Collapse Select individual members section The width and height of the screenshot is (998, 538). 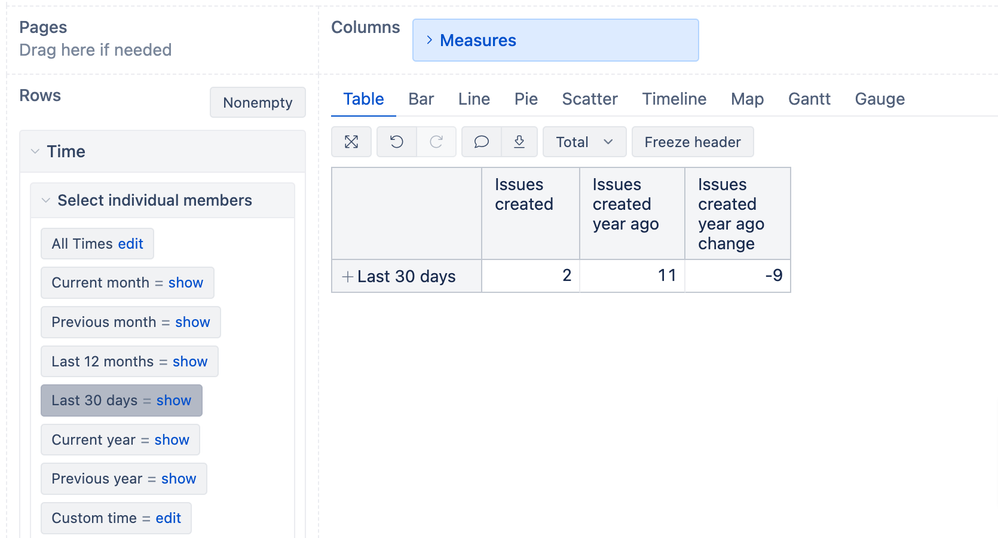[45, 201]
